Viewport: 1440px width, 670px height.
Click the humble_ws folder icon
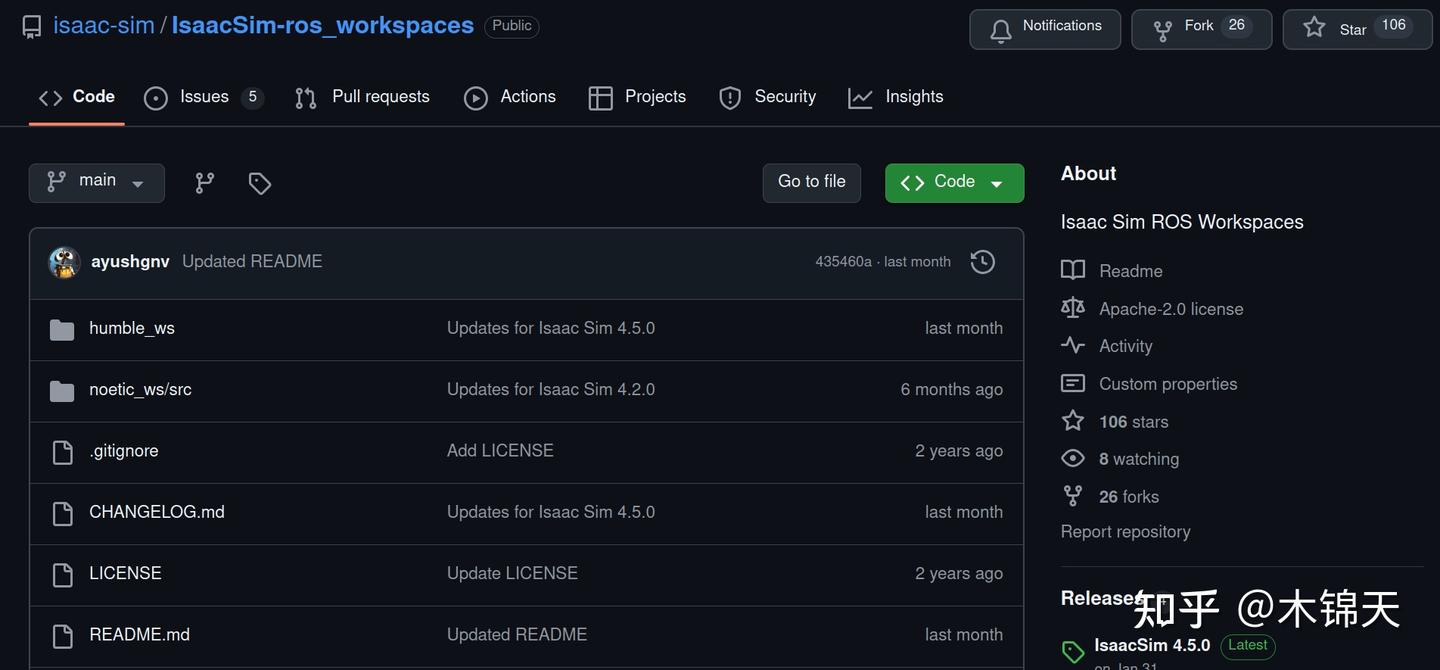(x=62, y=329)
